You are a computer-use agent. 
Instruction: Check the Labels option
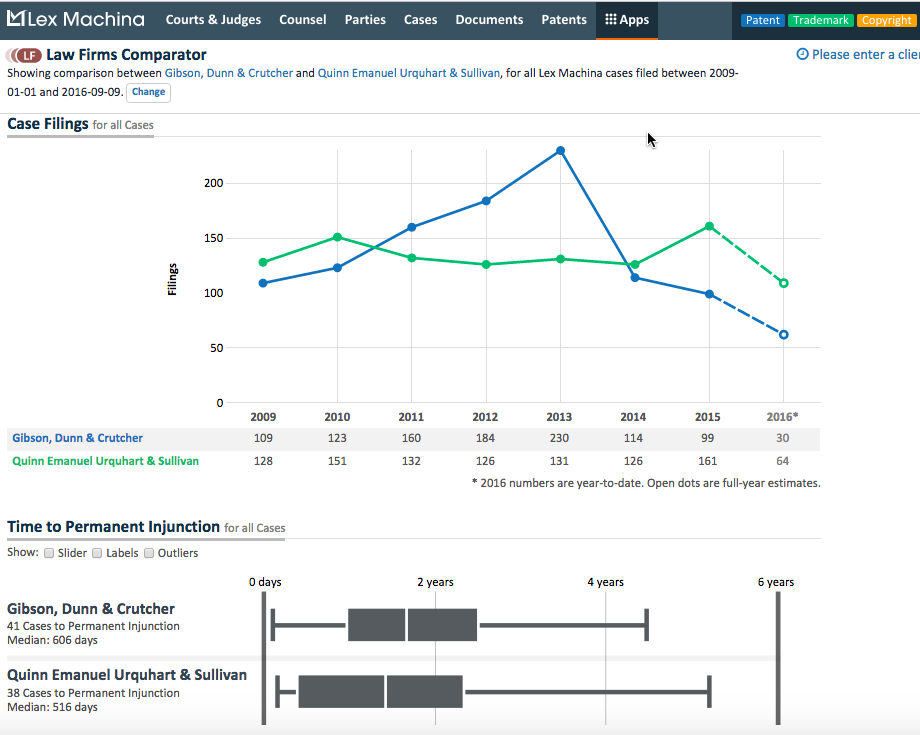(97, 552)
